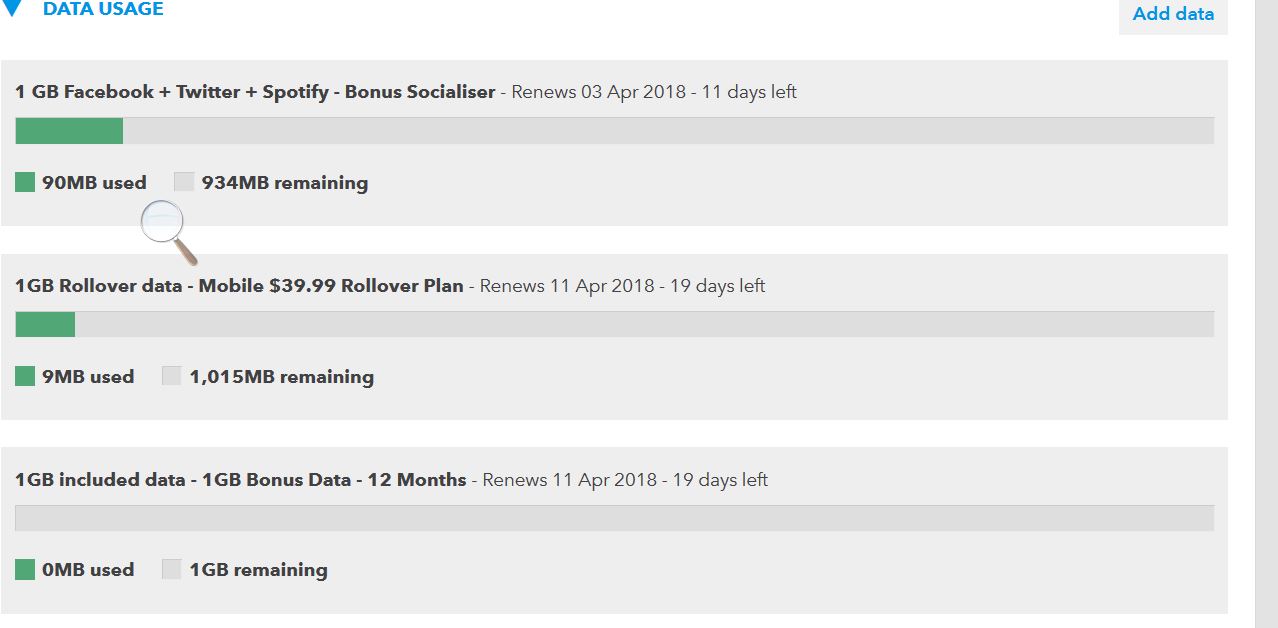Click the magnifying glass icon
The image size is (1278, 628).
point(167,231)
